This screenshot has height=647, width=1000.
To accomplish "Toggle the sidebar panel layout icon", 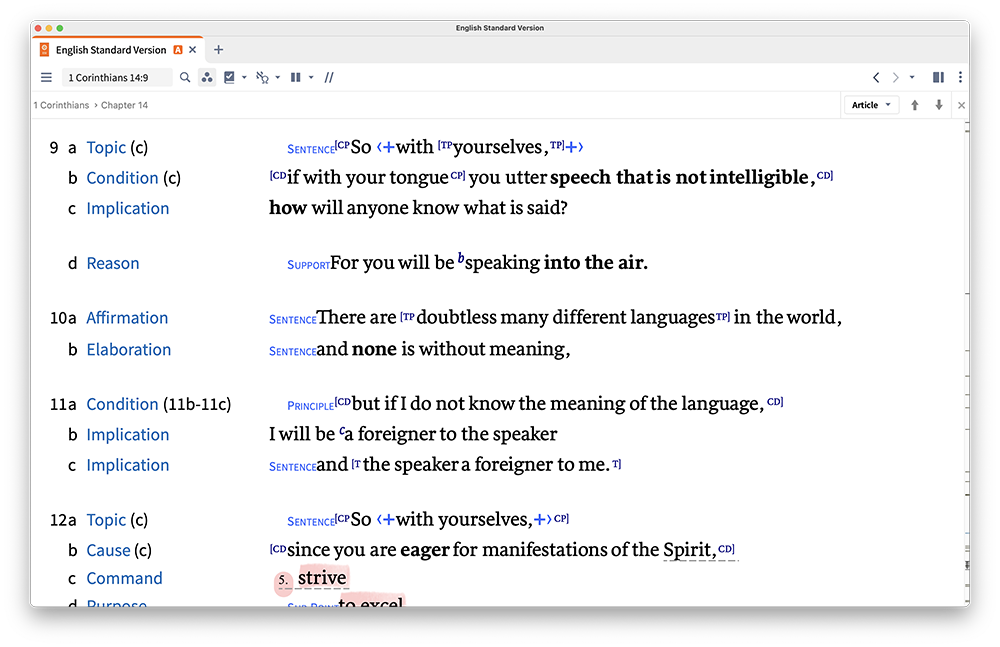I will (x=938, y=78).
